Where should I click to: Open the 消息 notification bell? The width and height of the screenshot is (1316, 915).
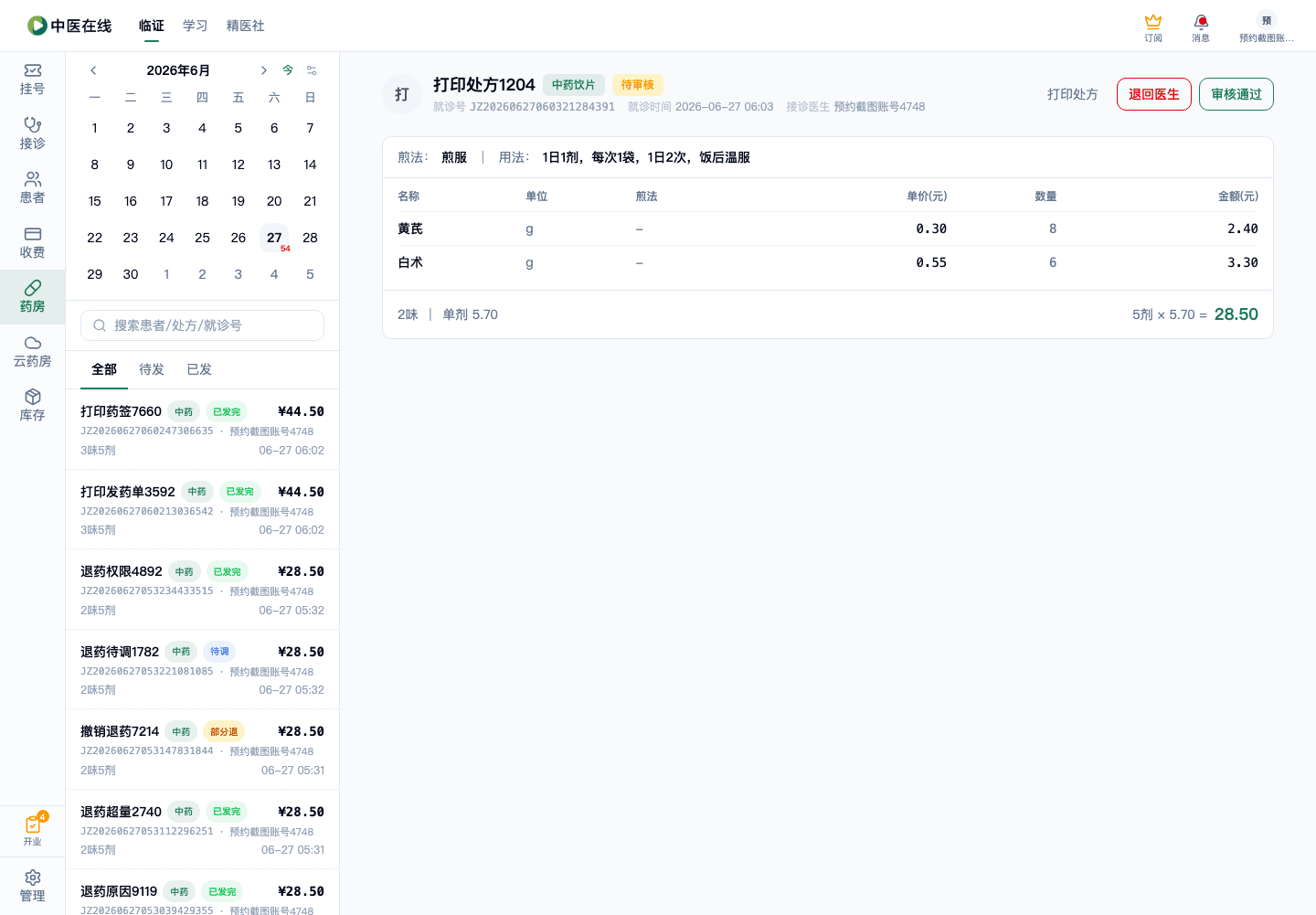tap(1201, 27)
